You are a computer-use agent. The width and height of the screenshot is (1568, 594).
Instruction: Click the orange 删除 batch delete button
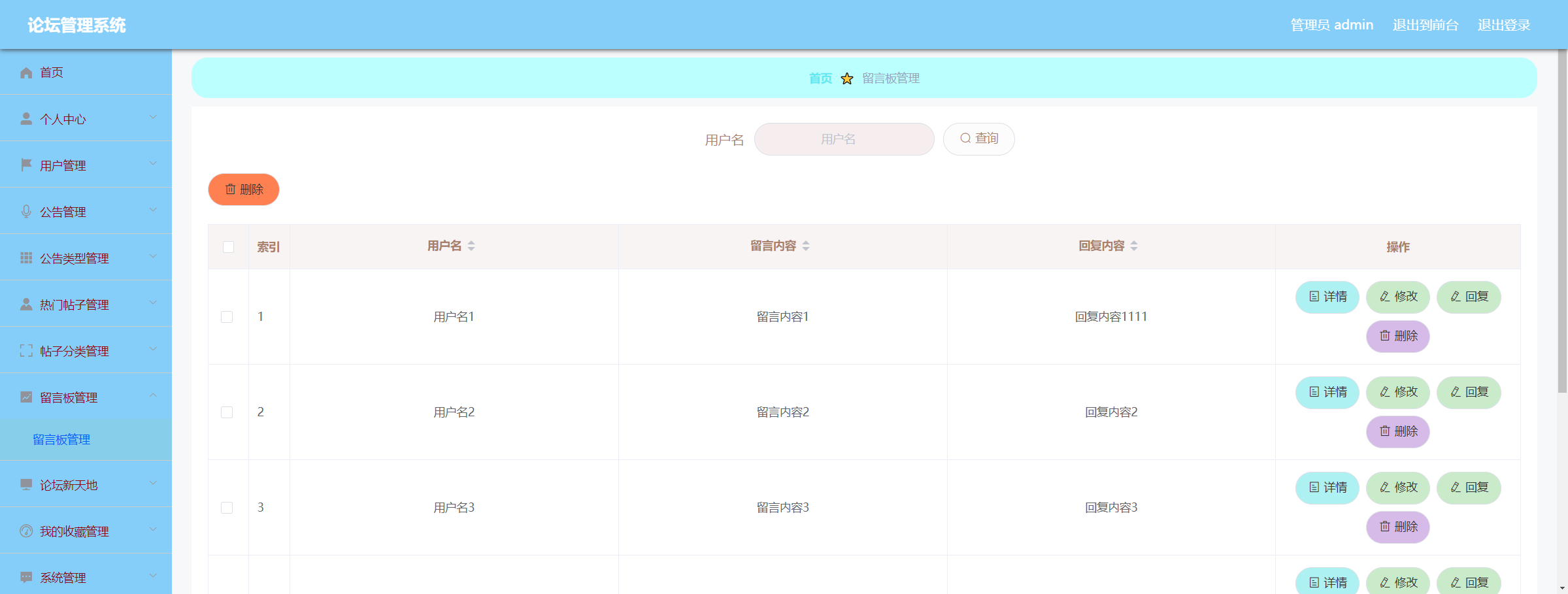(244, 190)
